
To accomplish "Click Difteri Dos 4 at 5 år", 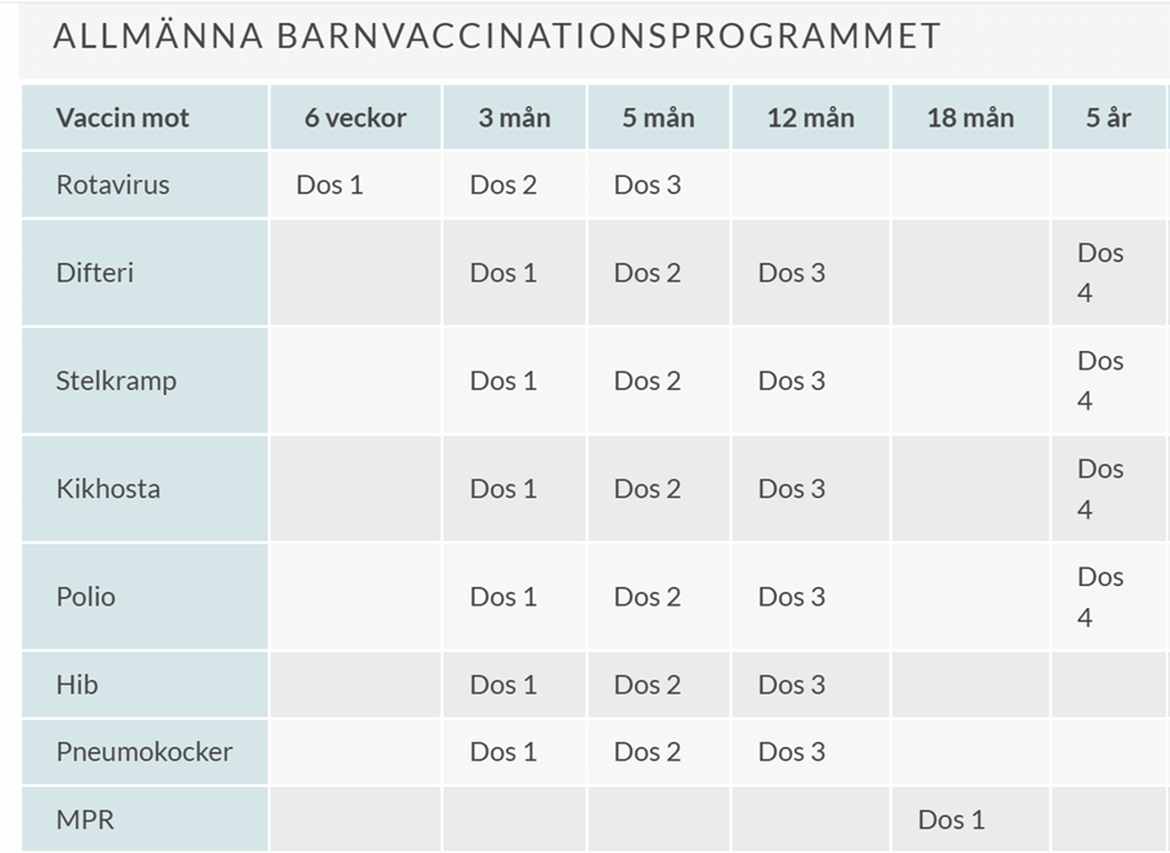I will 1100,273.
